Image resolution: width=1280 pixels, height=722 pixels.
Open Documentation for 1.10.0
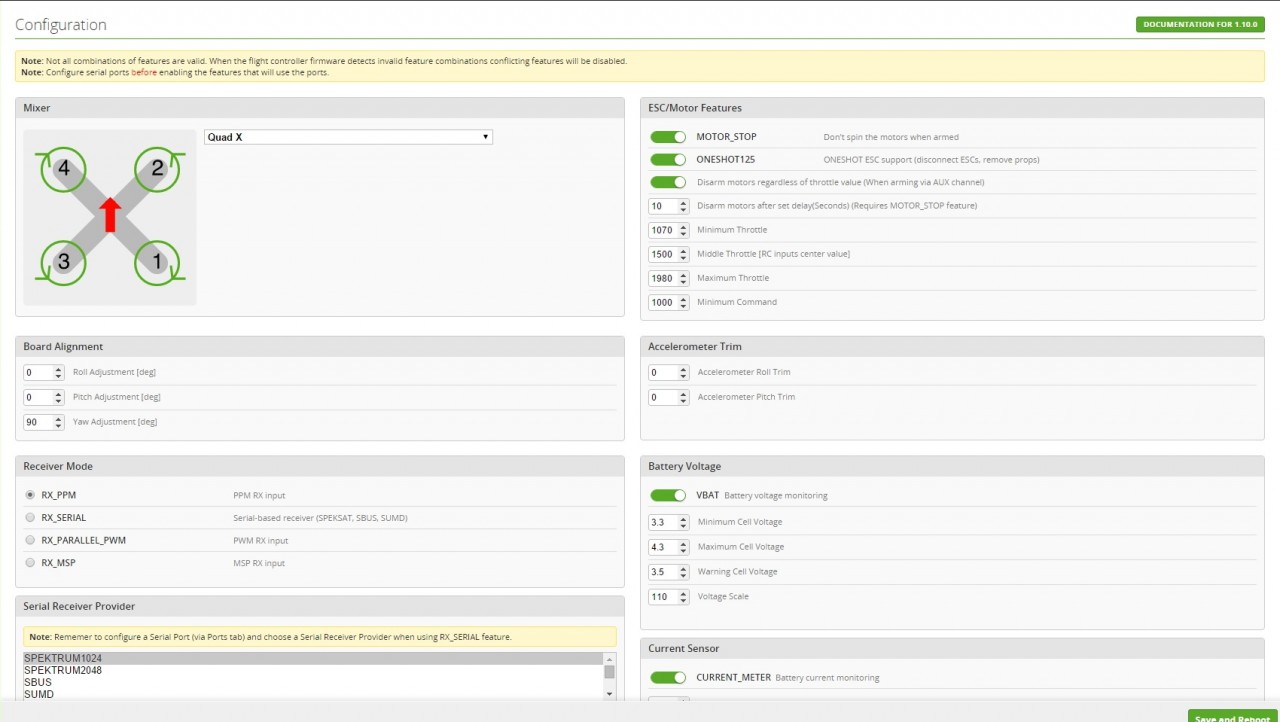point(1199,24)
